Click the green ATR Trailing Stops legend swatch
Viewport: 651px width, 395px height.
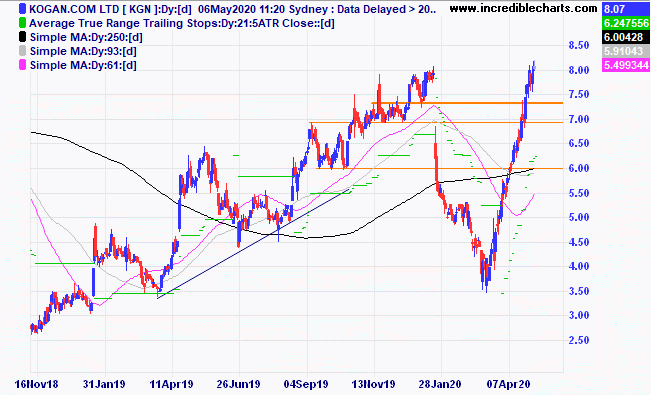click(x=22, y=23)
